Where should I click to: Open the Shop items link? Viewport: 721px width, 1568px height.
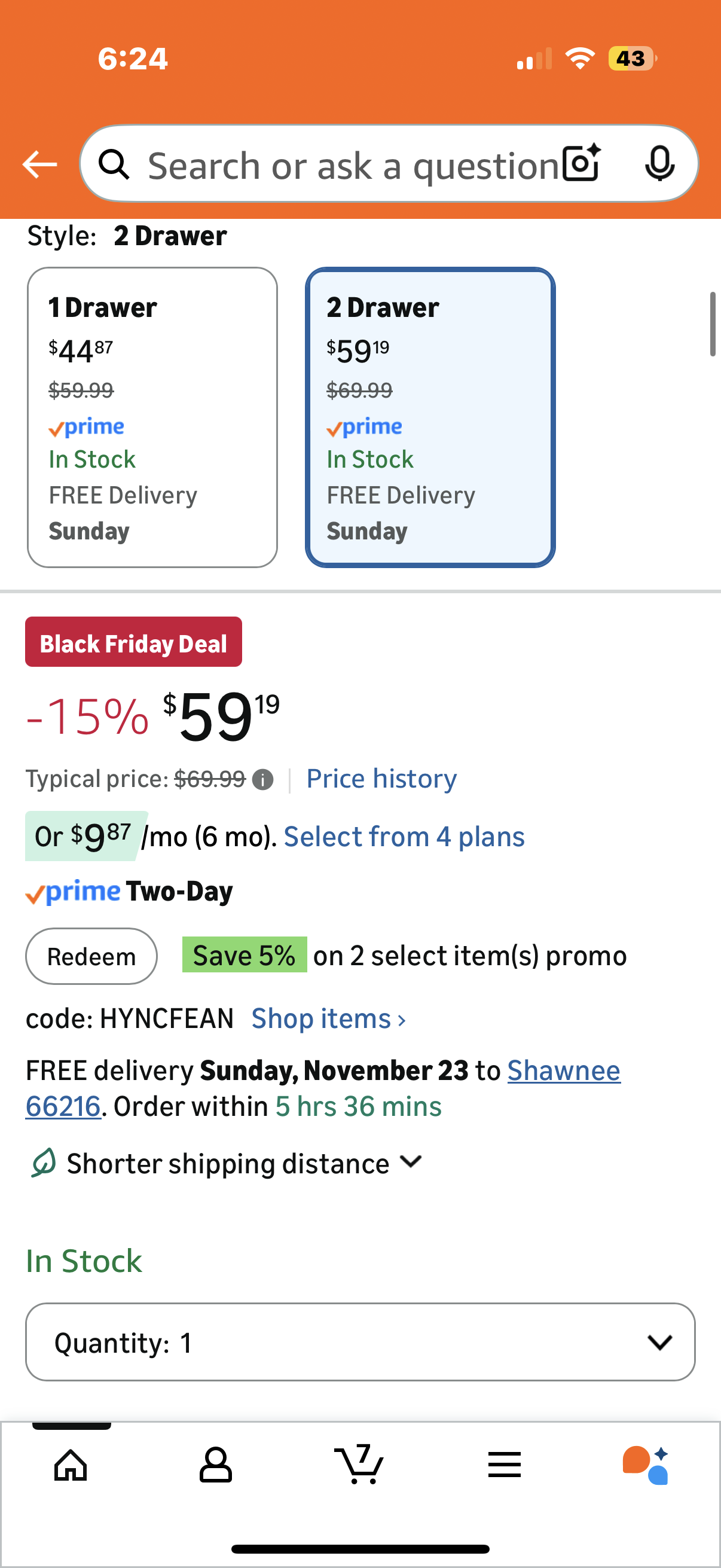pyautogui.click(x=329, y=1019)
